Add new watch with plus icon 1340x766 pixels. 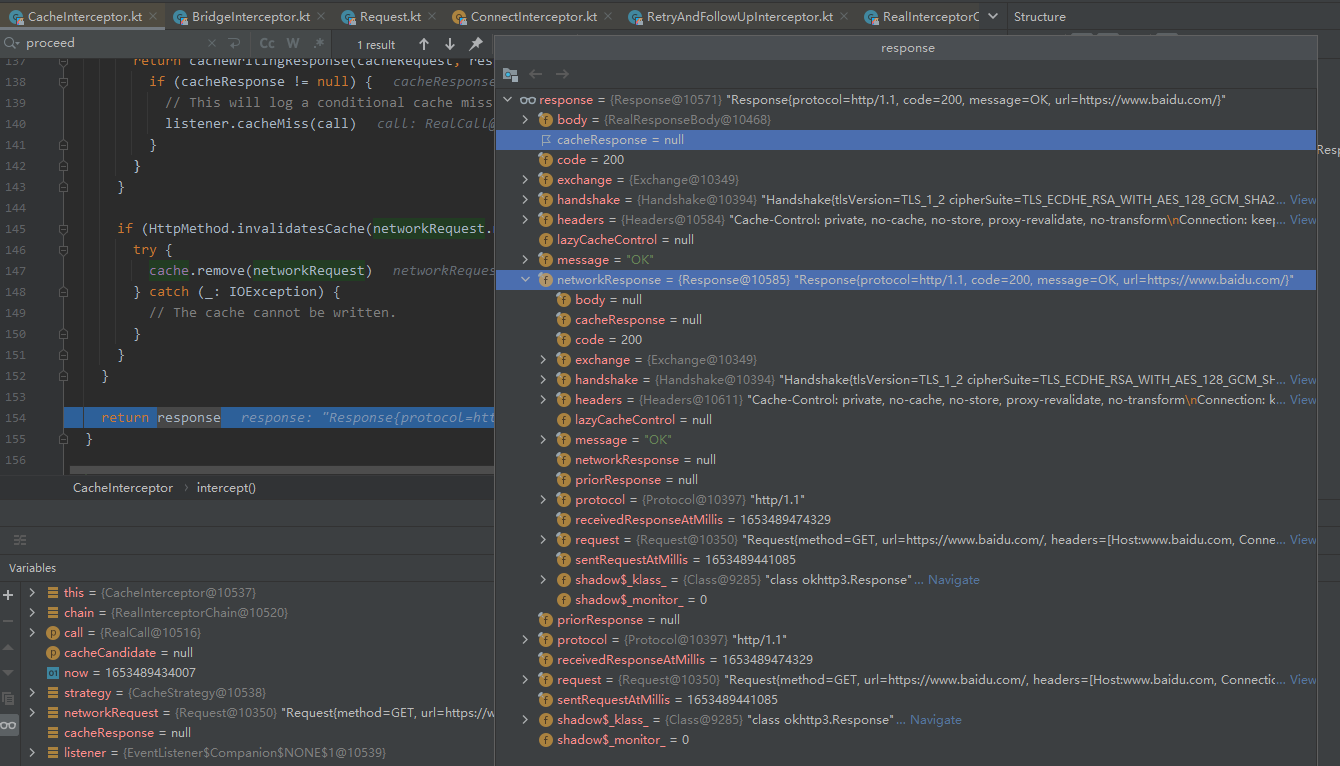pos(9,595)
